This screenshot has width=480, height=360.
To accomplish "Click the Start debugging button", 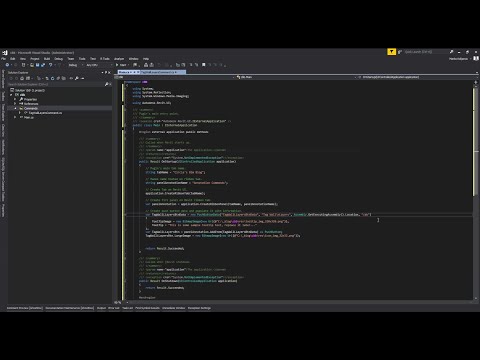I will (121, 65).
